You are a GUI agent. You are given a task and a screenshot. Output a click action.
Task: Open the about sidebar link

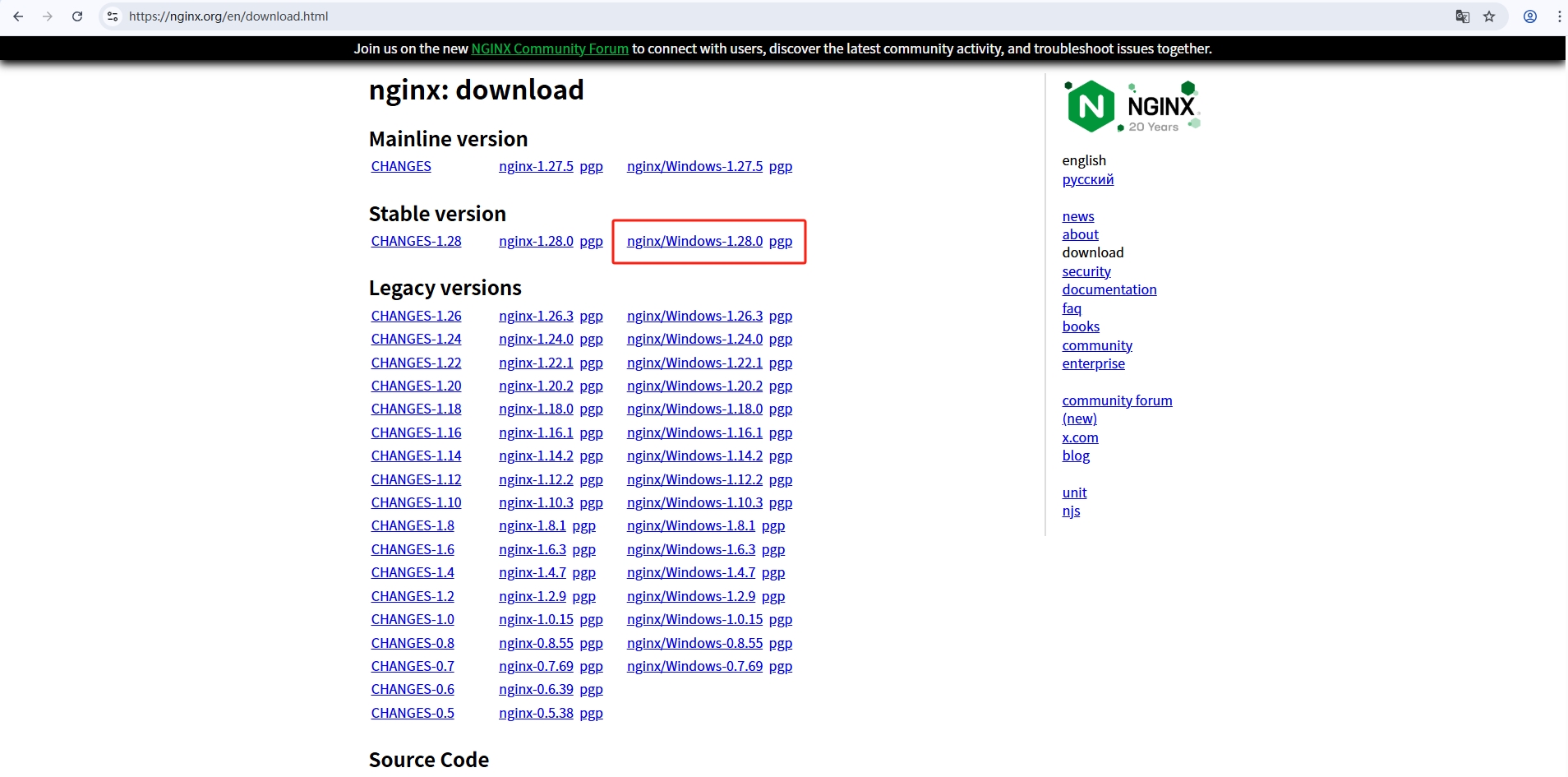pos(1080,234)
